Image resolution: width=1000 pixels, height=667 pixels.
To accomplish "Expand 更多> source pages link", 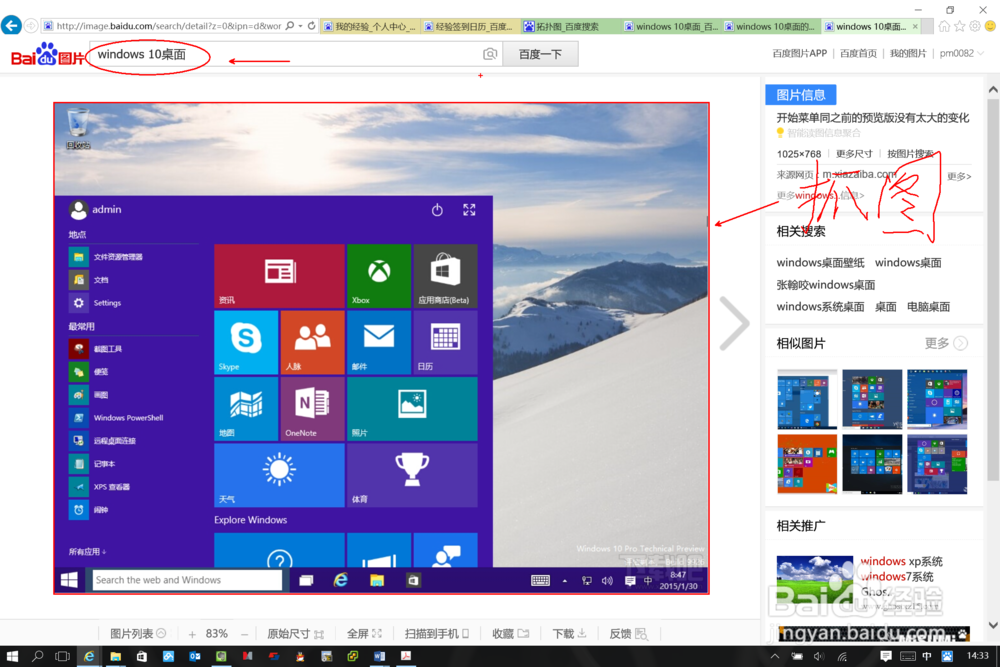I will (x=959, y=177).
